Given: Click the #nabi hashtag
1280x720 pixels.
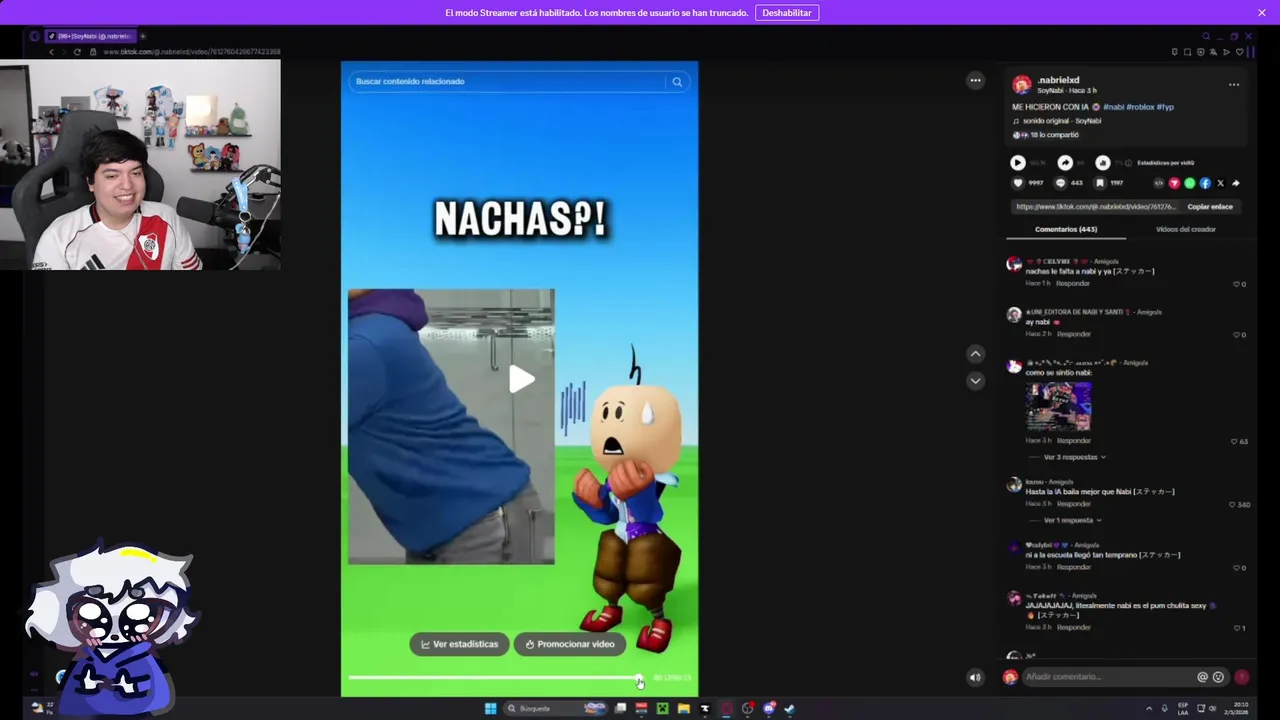Looking at the screenshot, I should click(1113, 107).
